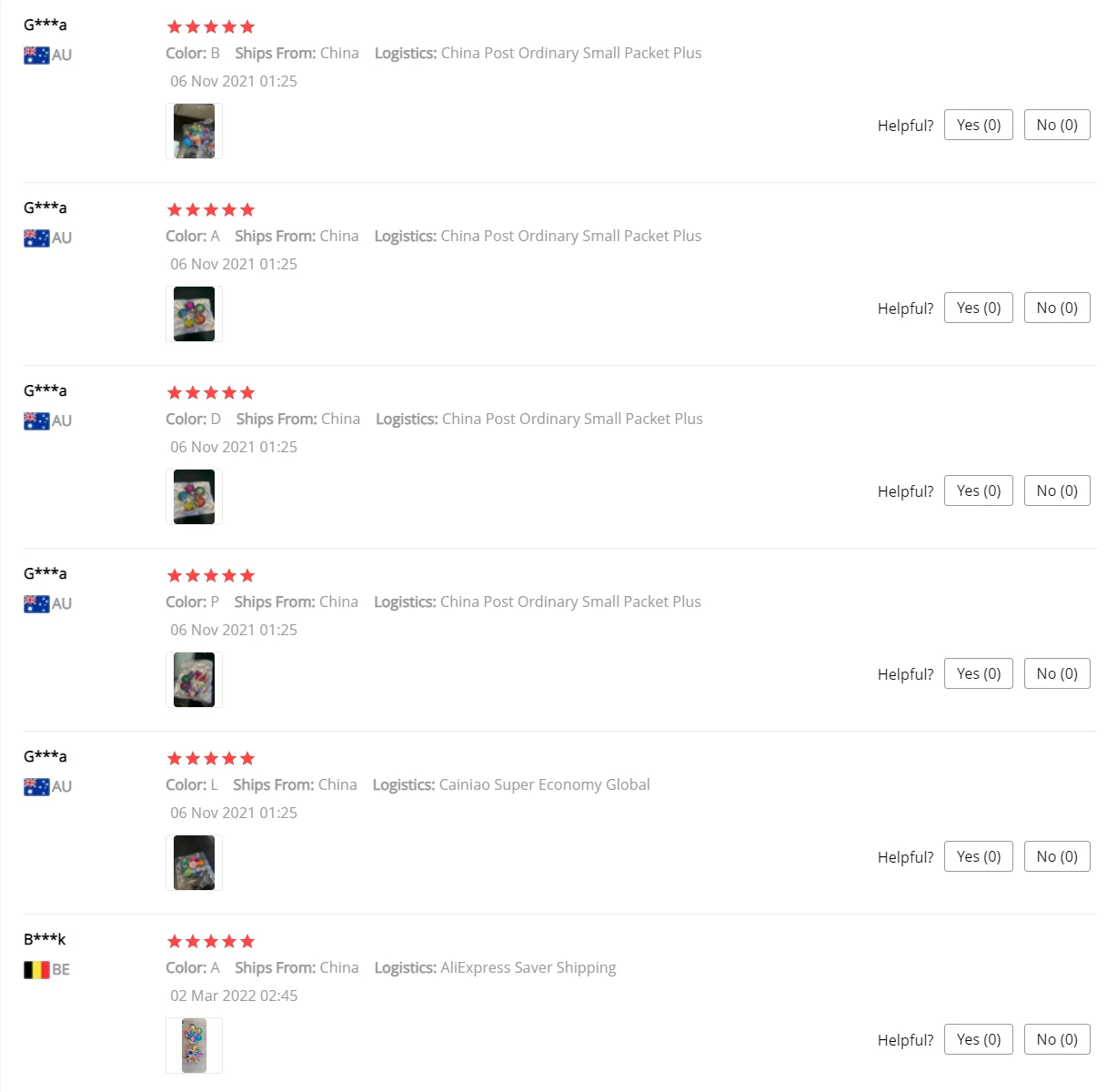
Task: Vote No on the Color P review
Action: point(1056,674)
